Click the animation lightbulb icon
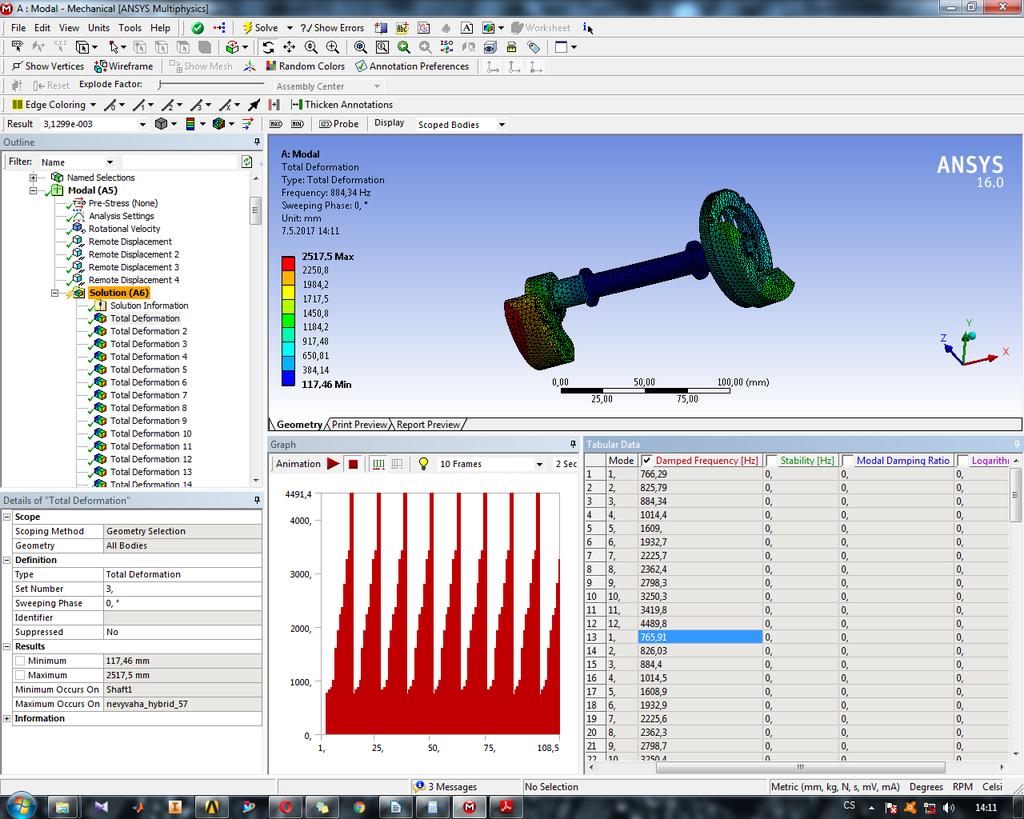The image size is (1024, 819). click(x=423, y=464)
